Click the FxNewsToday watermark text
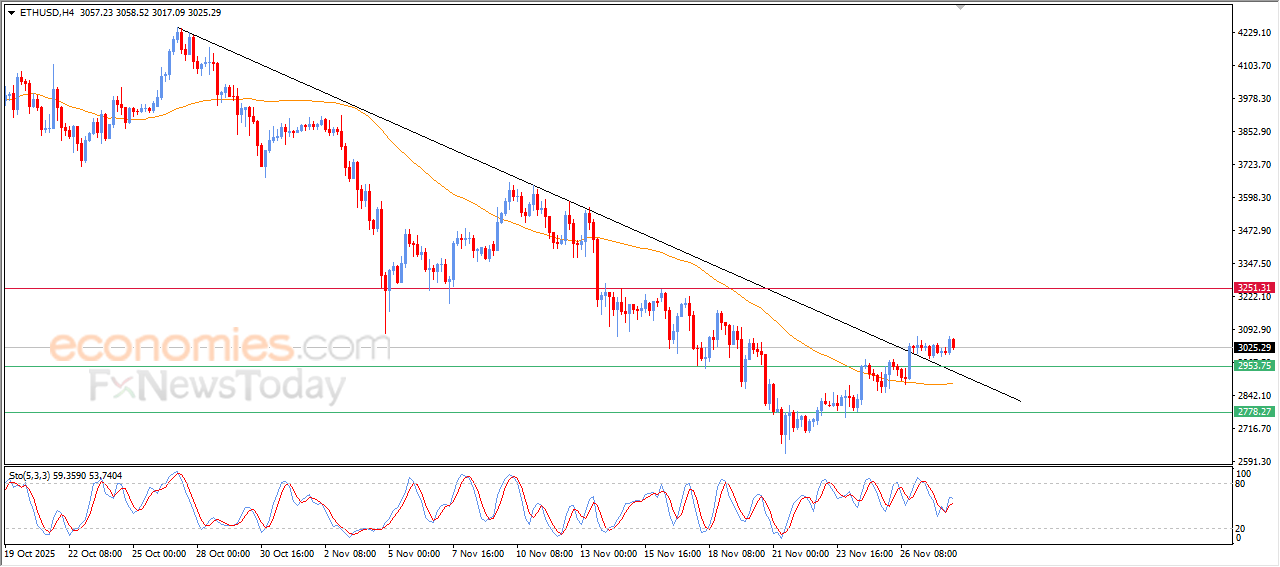 click(x=217, y=386)
